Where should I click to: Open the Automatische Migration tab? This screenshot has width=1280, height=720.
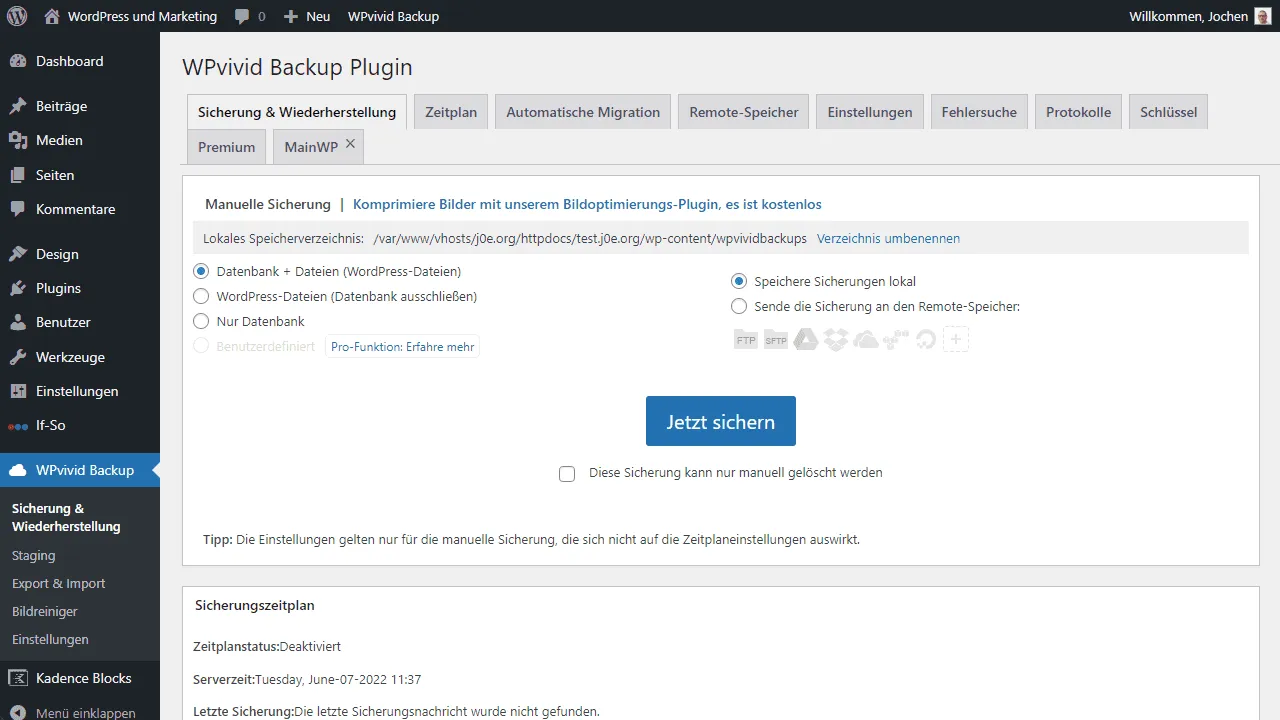tap(583, 112)
